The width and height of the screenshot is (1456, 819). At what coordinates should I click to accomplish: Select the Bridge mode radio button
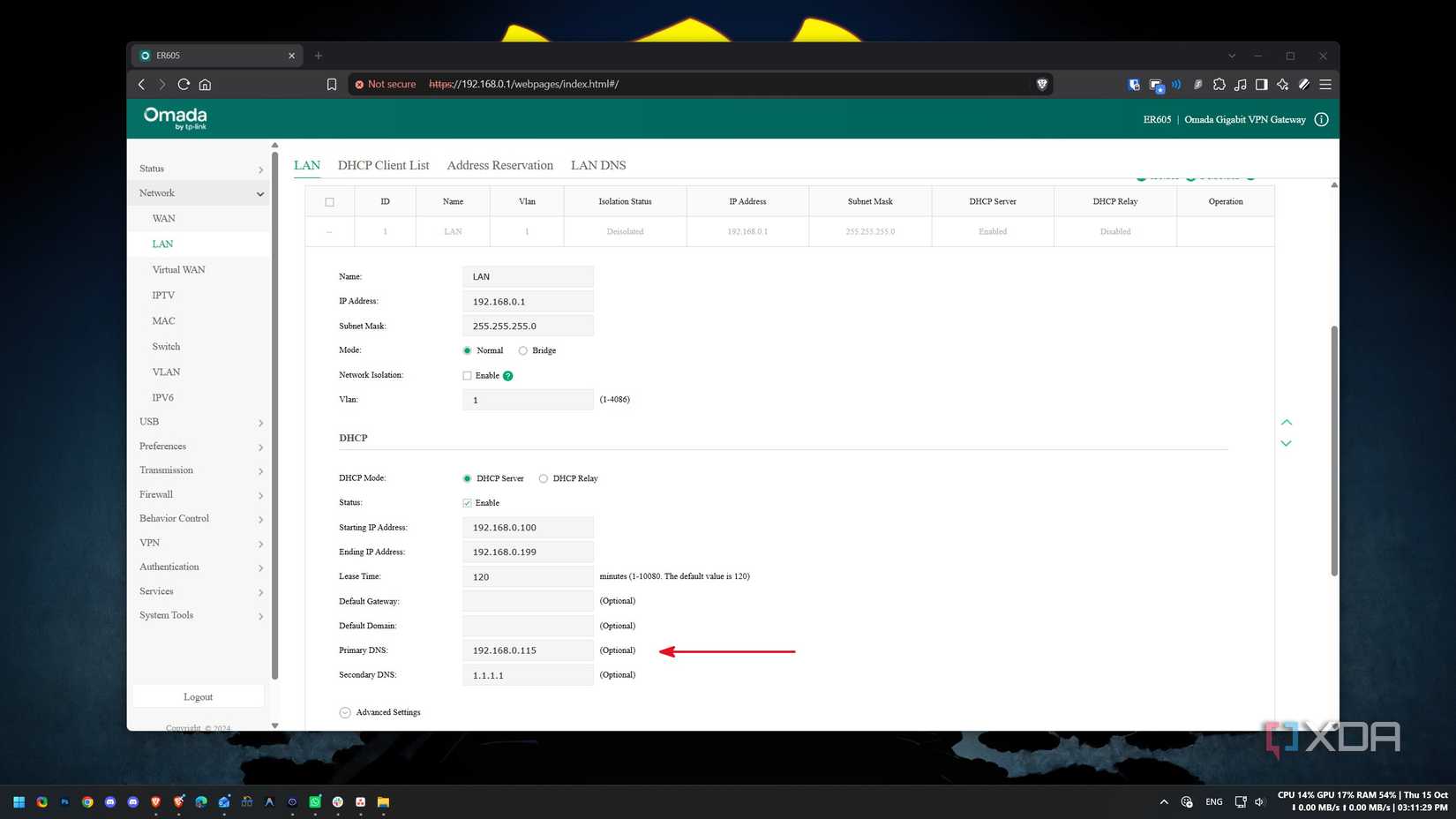pos(522,350)
